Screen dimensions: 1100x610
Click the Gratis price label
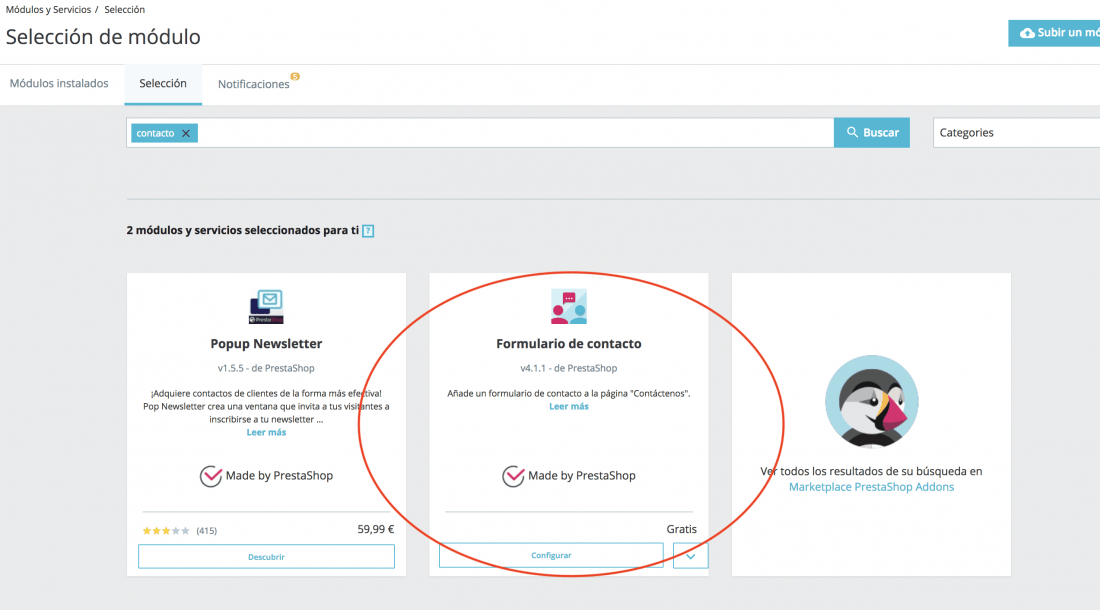(x=681, y=529)
